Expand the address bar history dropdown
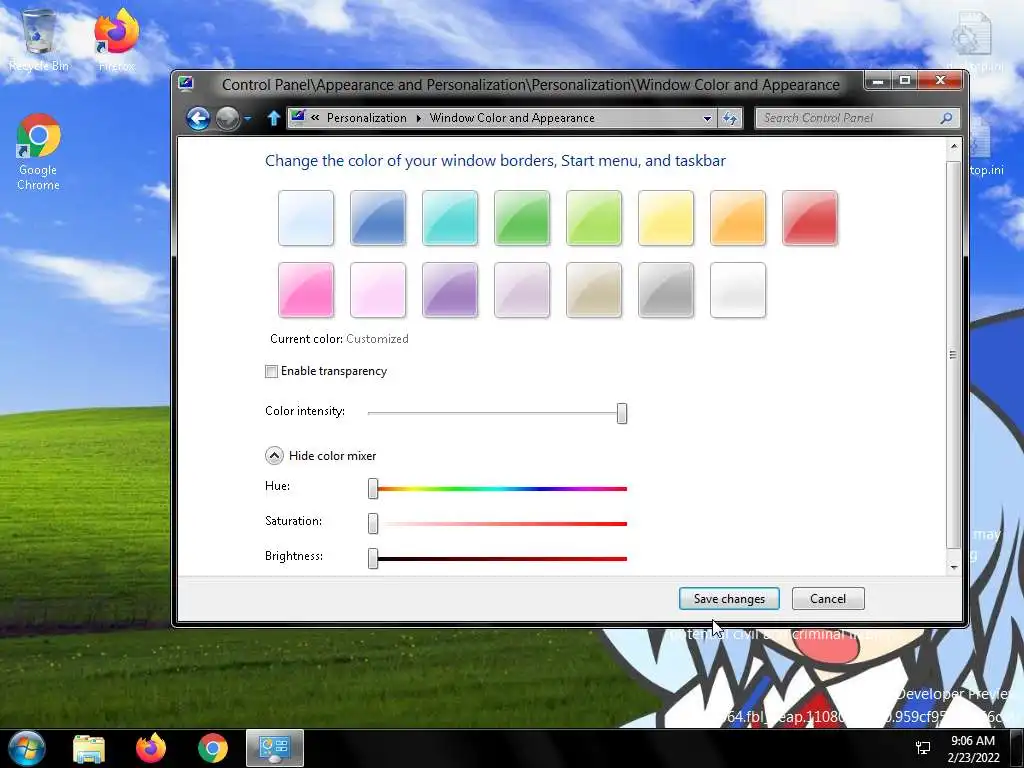 coord(707,118)
